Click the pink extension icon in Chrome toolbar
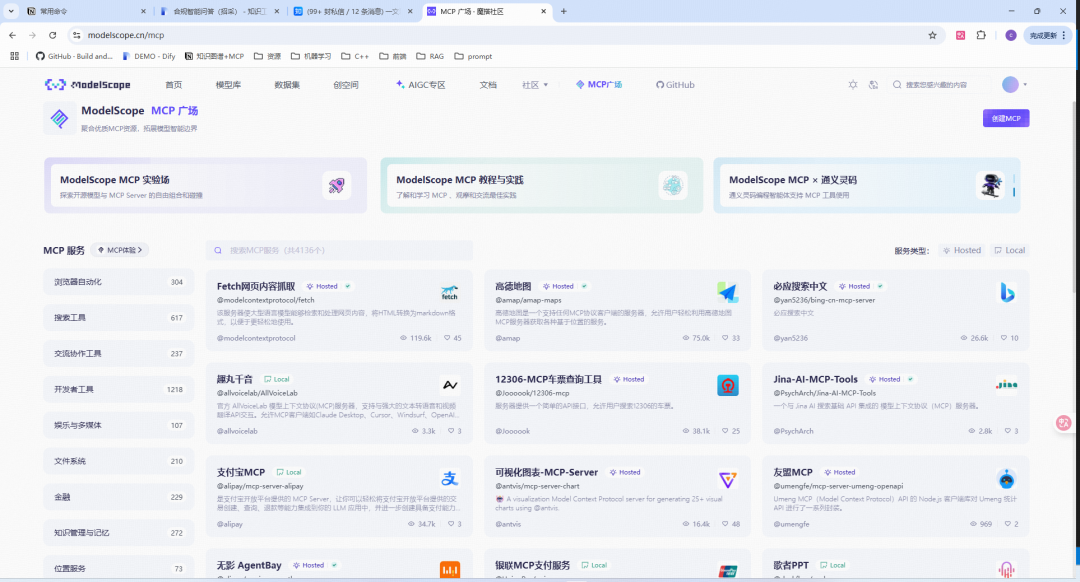 point(960,35)
